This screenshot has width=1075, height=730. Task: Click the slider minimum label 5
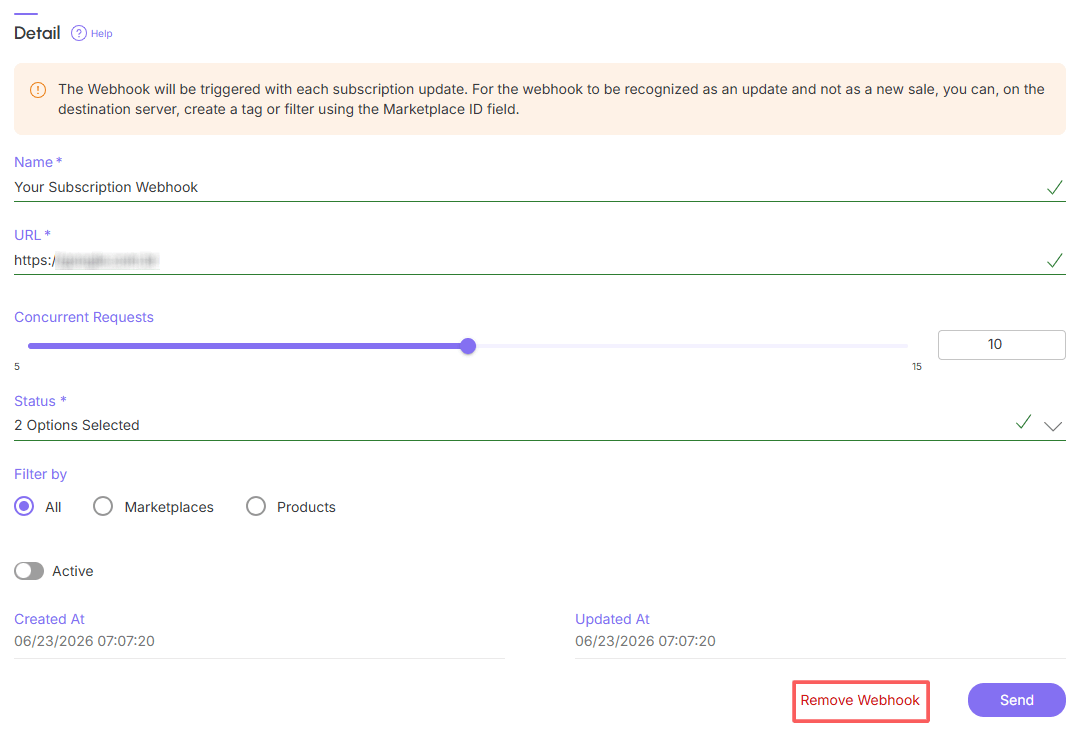coord(17,367)
